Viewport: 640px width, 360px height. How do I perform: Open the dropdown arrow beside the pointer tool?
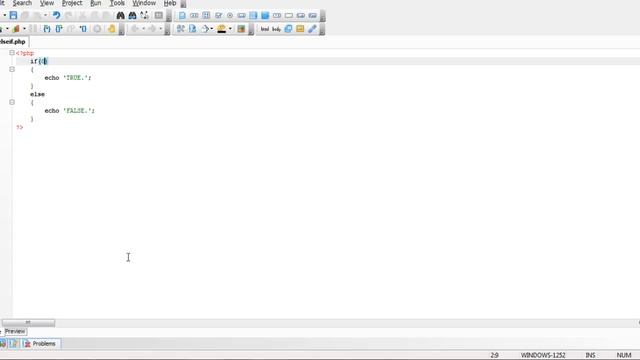(211, 29)
